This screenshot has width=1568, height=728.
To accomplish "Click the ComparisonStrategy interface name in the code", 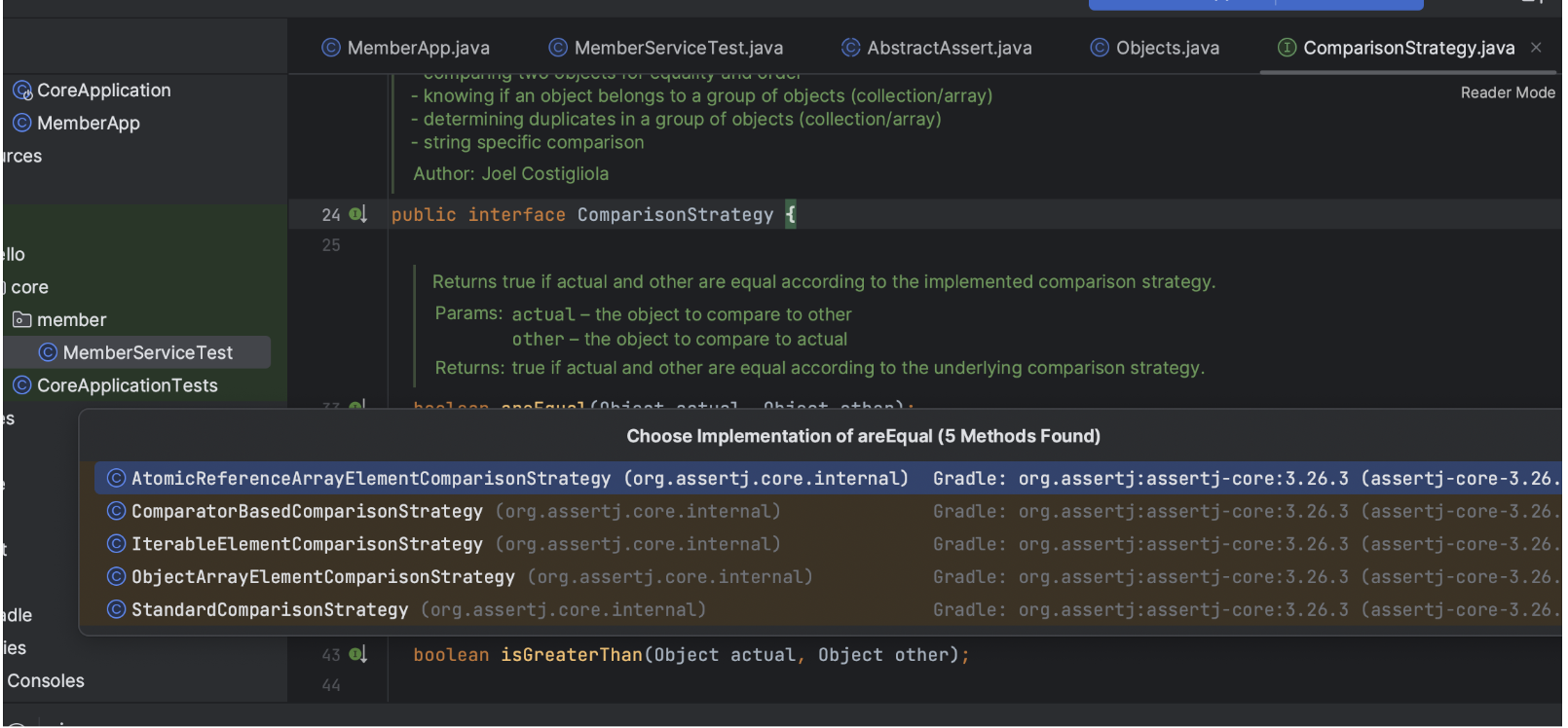I will (x=675, y=214).
